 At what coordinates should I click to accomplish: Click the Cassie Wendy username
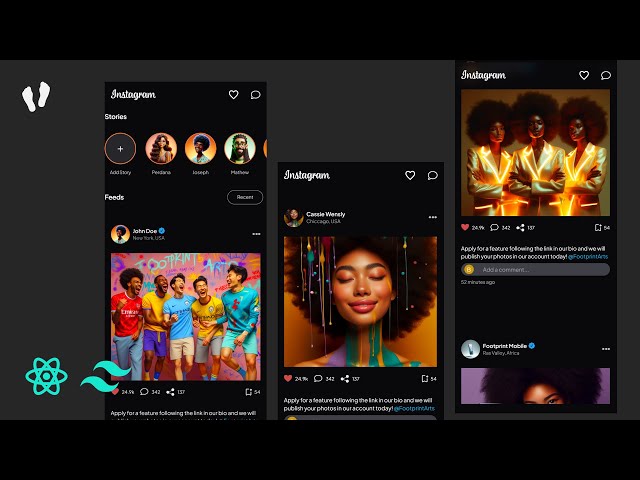(x=326, y=214)
